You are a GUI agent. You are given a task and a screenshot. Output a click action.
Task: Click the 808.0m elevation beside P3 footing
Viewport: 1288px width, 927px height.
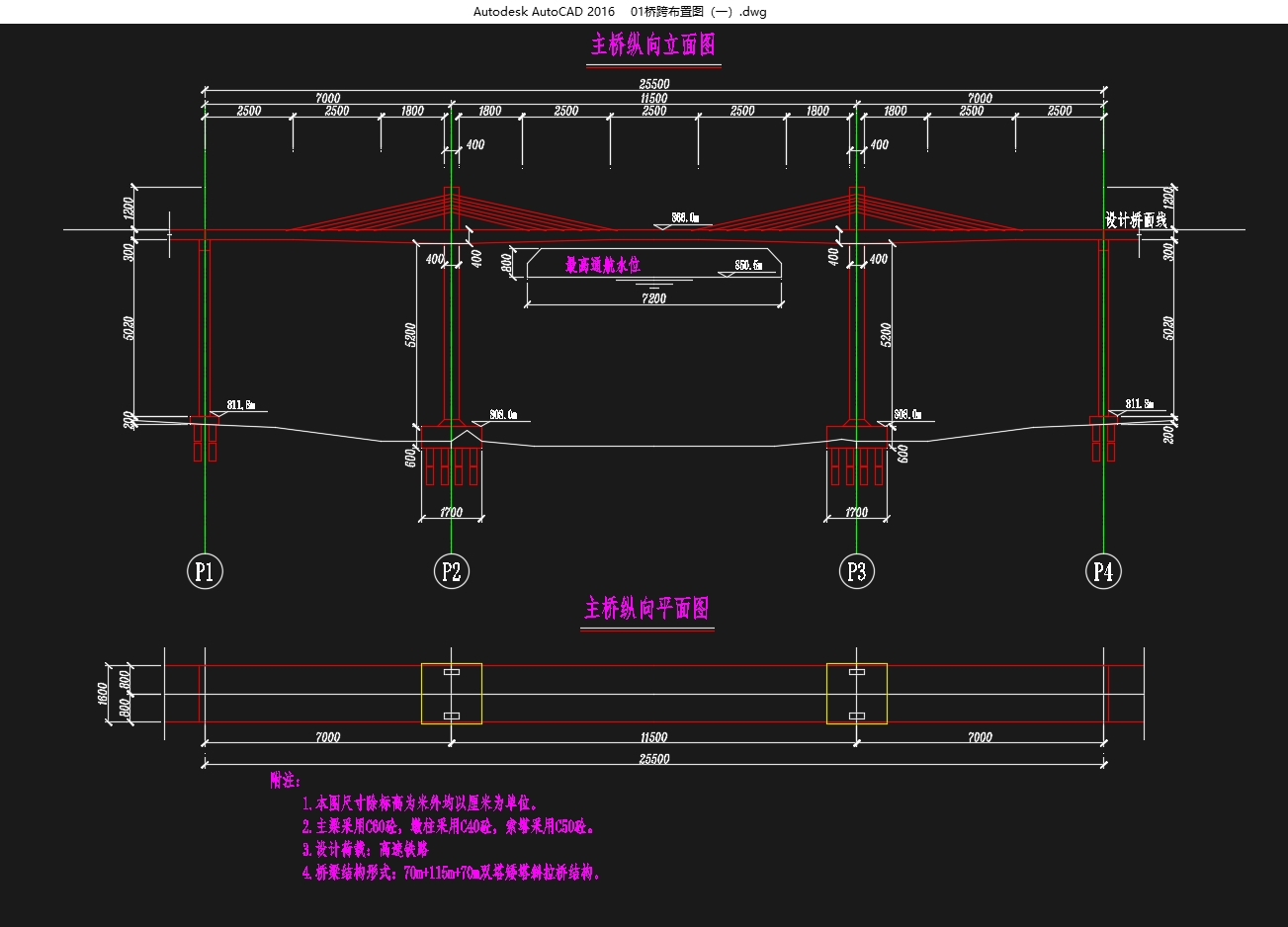pyautogui.click(x=907, y=414)
